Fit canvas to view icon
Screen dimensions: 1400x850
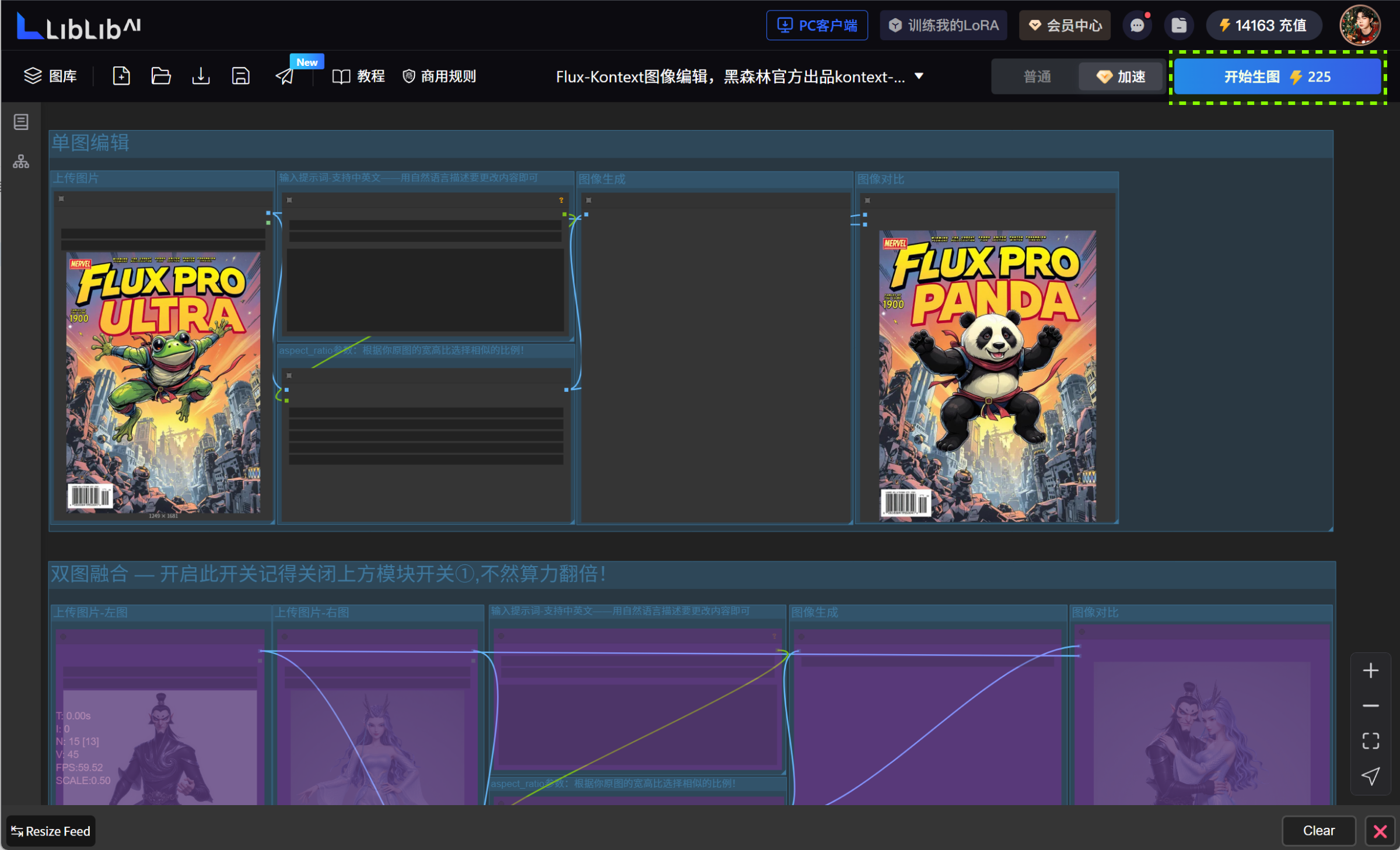coord(1370,741)
